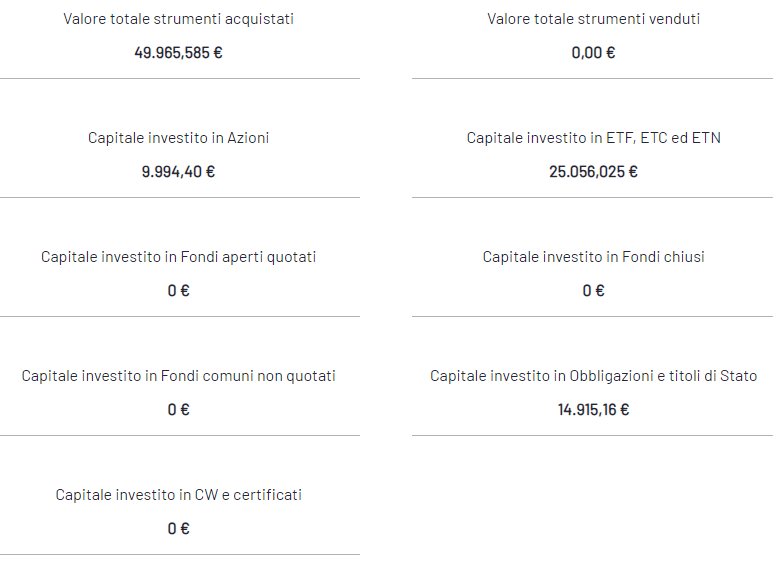
Task: Click the 'Valore totale strumenti acquistati' label
Action: click(x=178, y=19)
